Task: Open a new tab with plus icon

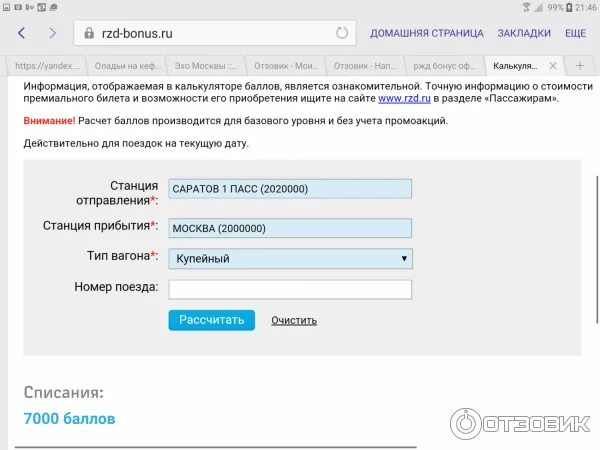Action: click(x=580, y=66)
